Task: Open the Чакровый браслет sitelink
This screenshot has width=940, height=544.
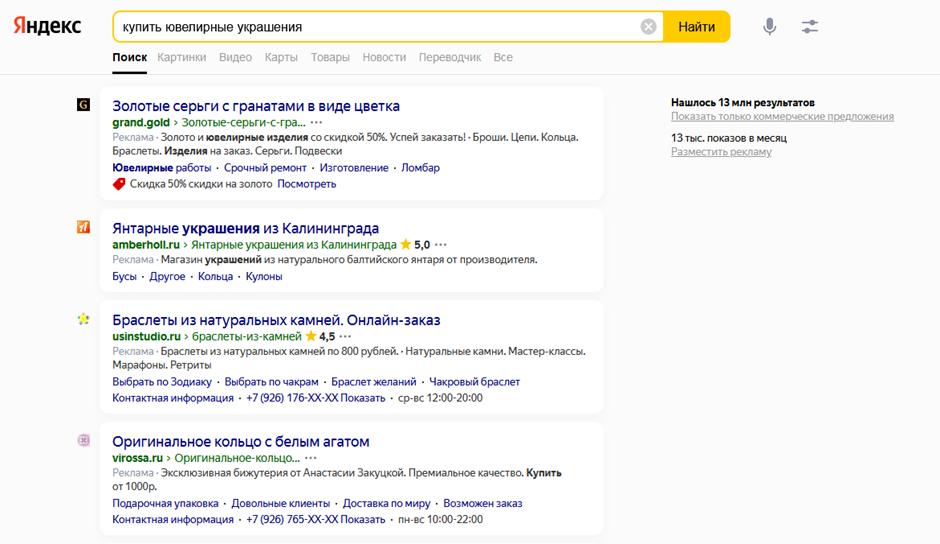Action: [474, 382]
